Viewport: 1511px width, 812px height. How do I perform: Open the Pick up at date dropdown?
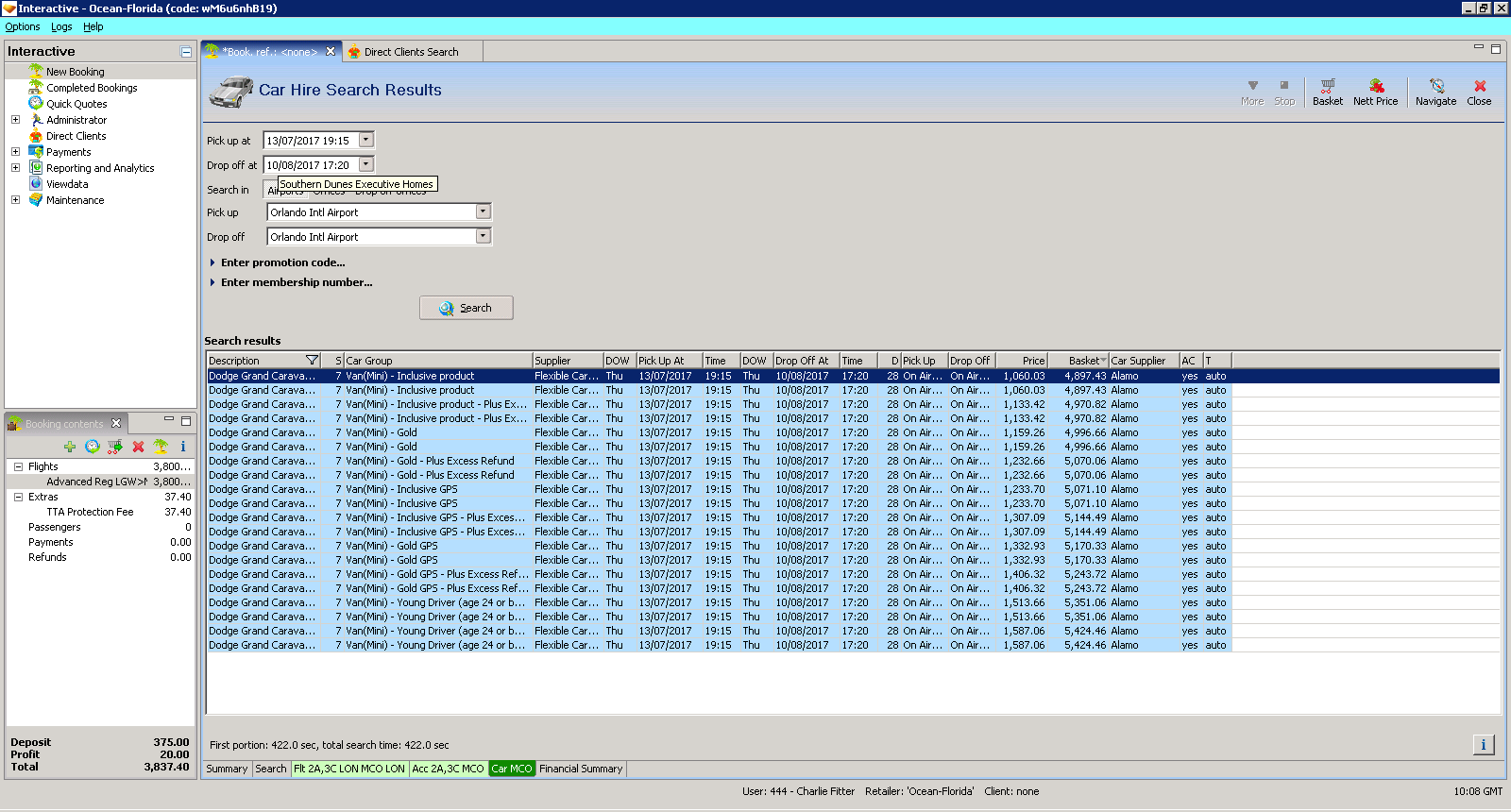[x=366, y=140]
